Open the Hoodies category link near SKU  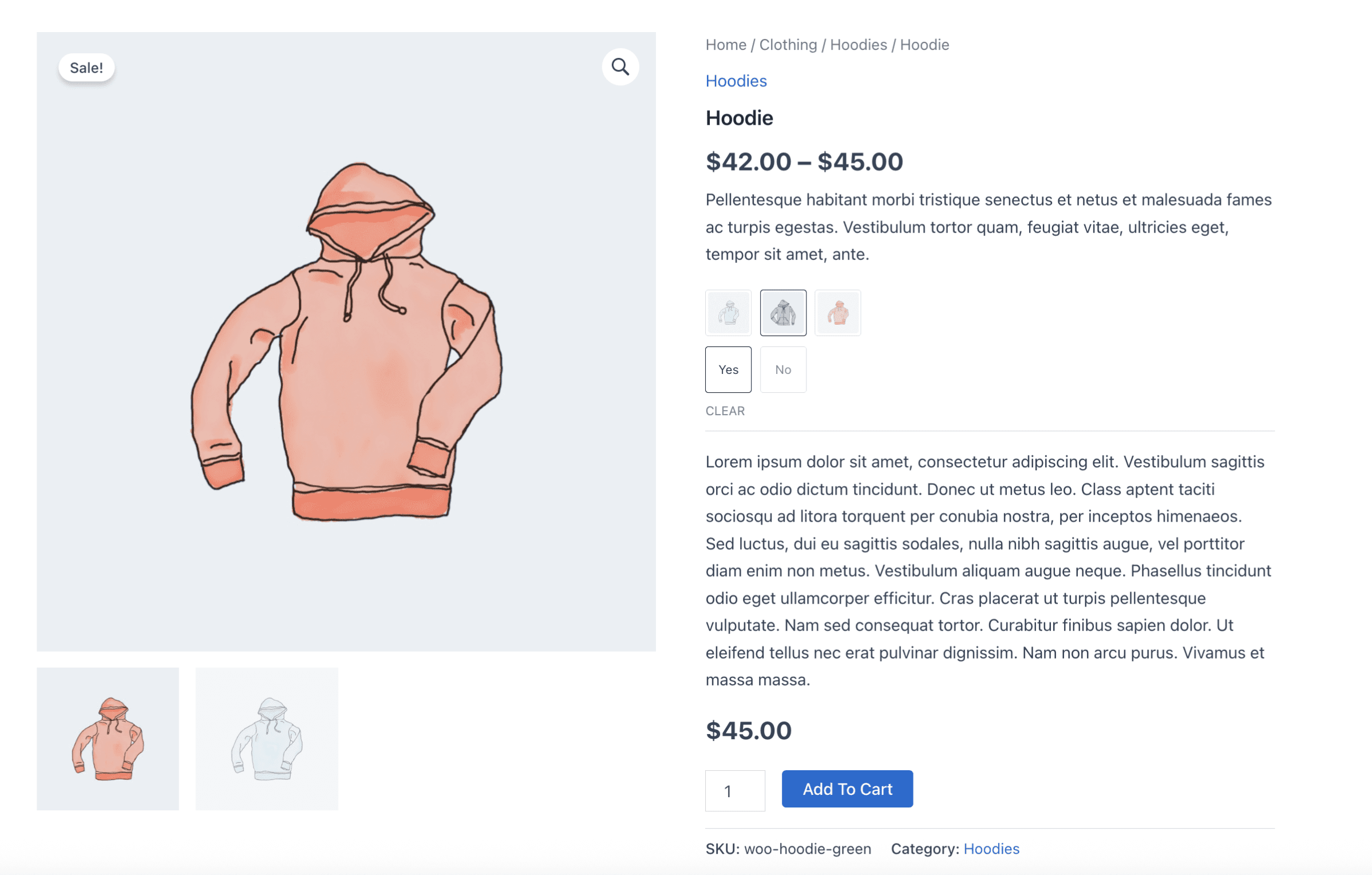pyautogui.click(x=991, y=849)
